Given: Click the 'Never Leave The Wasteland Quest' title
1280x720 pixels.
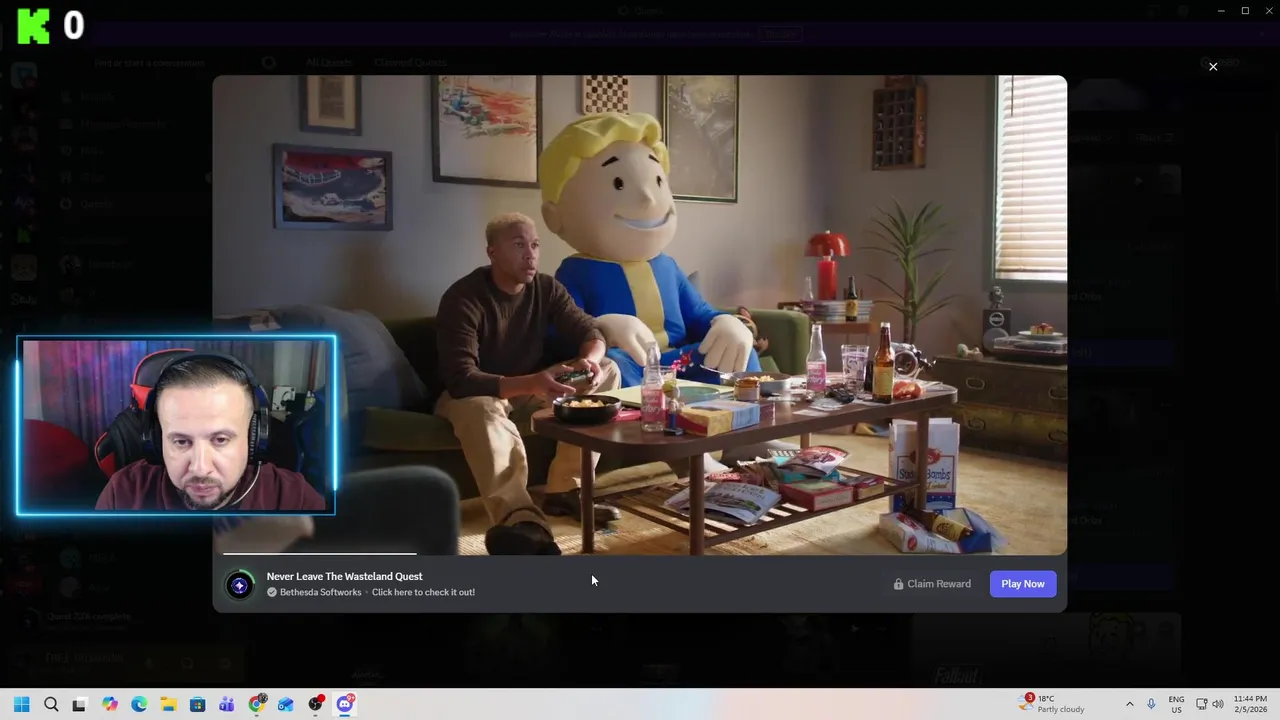Looking at the screenshot, I should pos(344,576).
